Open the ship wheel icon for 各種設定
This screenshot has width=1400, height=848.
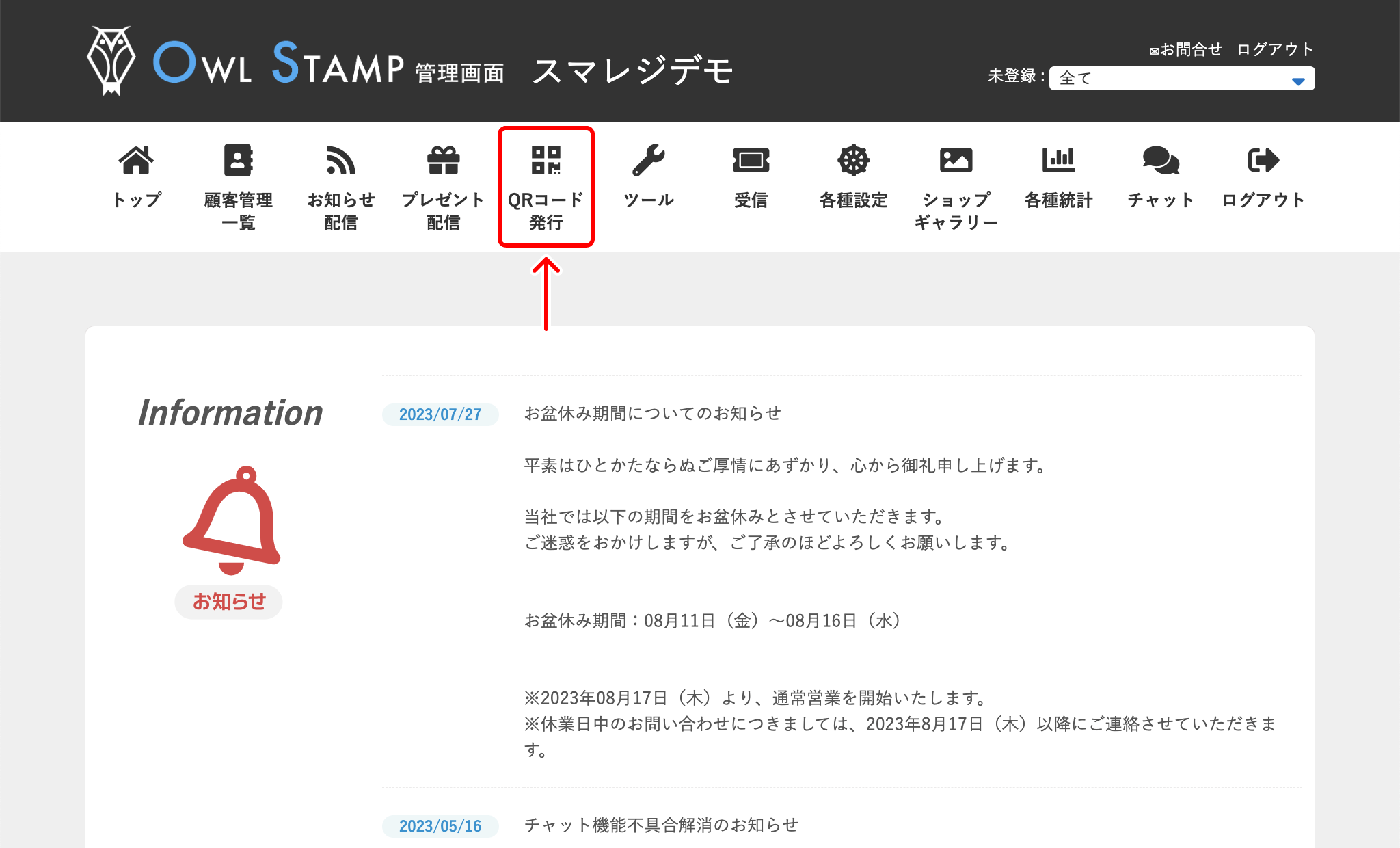(854, 161)
